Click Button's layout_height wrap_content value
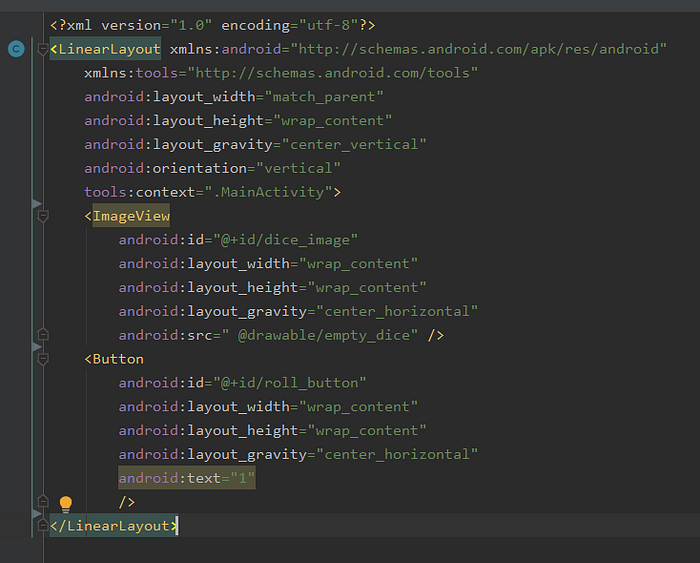This screenshot has height=563, width=700. (367, 431)
